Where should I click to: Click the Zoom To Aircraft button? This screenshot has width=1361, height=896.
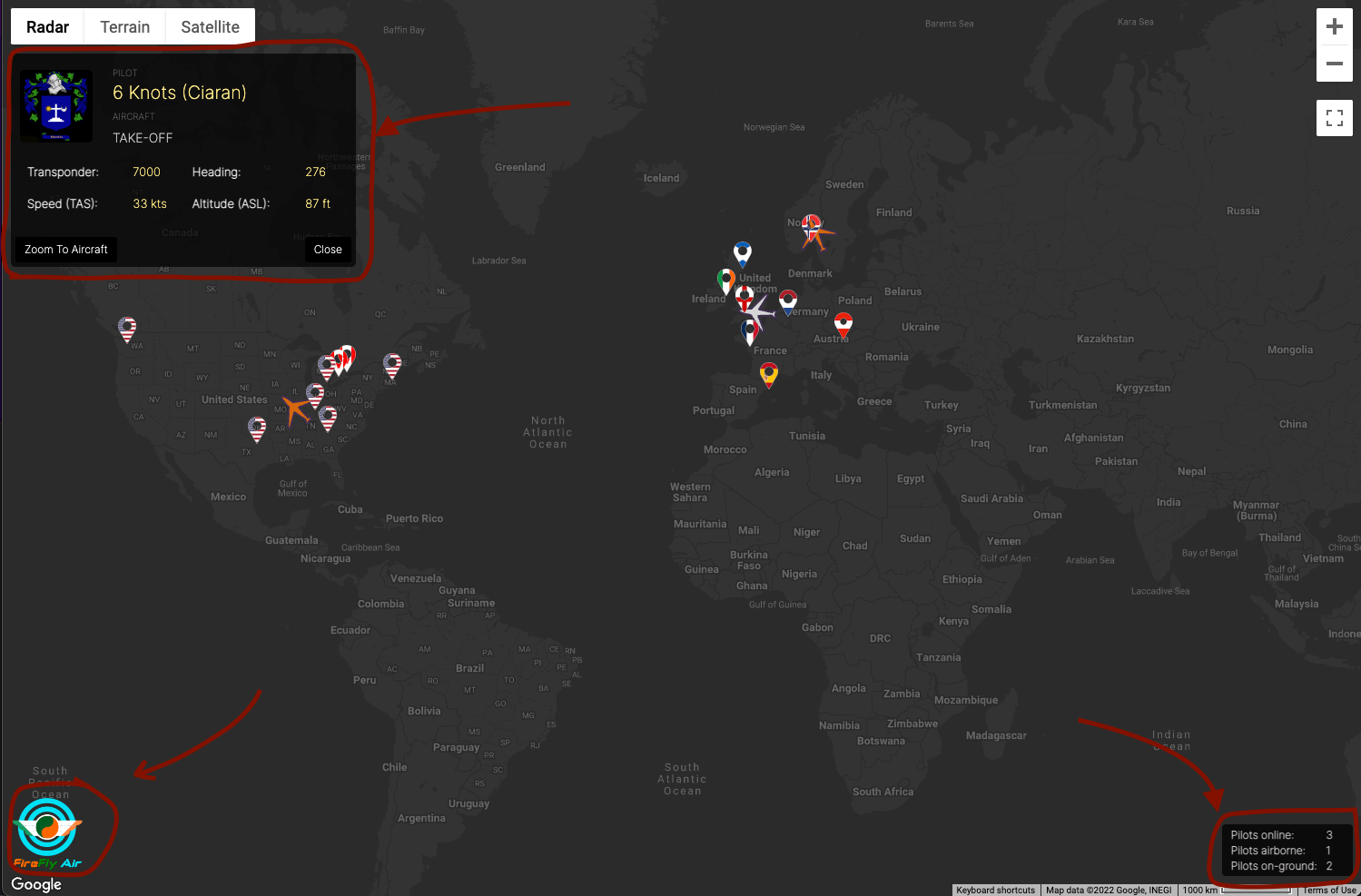66,250
